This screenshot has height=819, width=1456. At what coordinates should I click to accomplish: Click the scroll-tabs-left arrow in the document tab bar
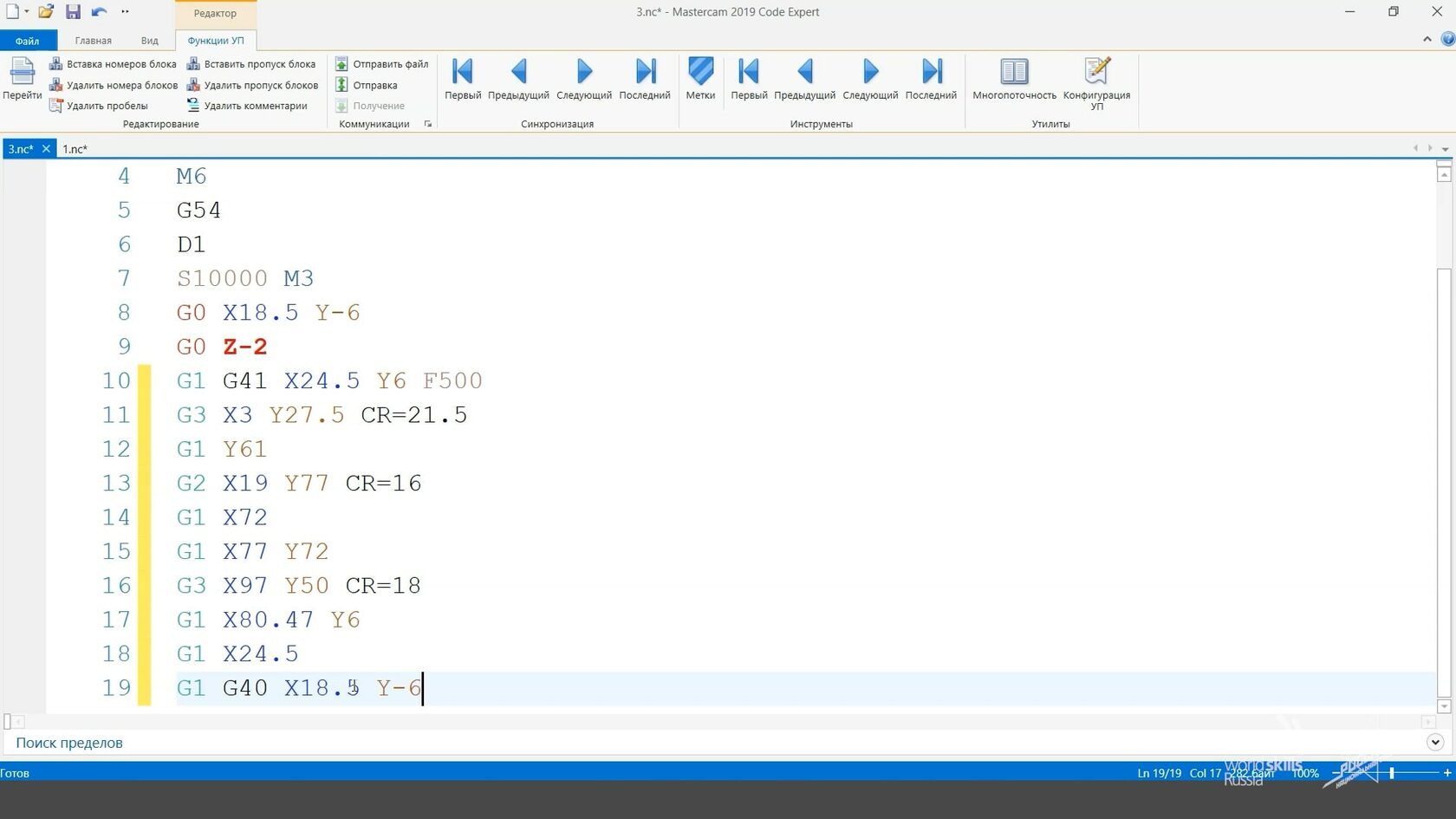[x=1416, y=148]
